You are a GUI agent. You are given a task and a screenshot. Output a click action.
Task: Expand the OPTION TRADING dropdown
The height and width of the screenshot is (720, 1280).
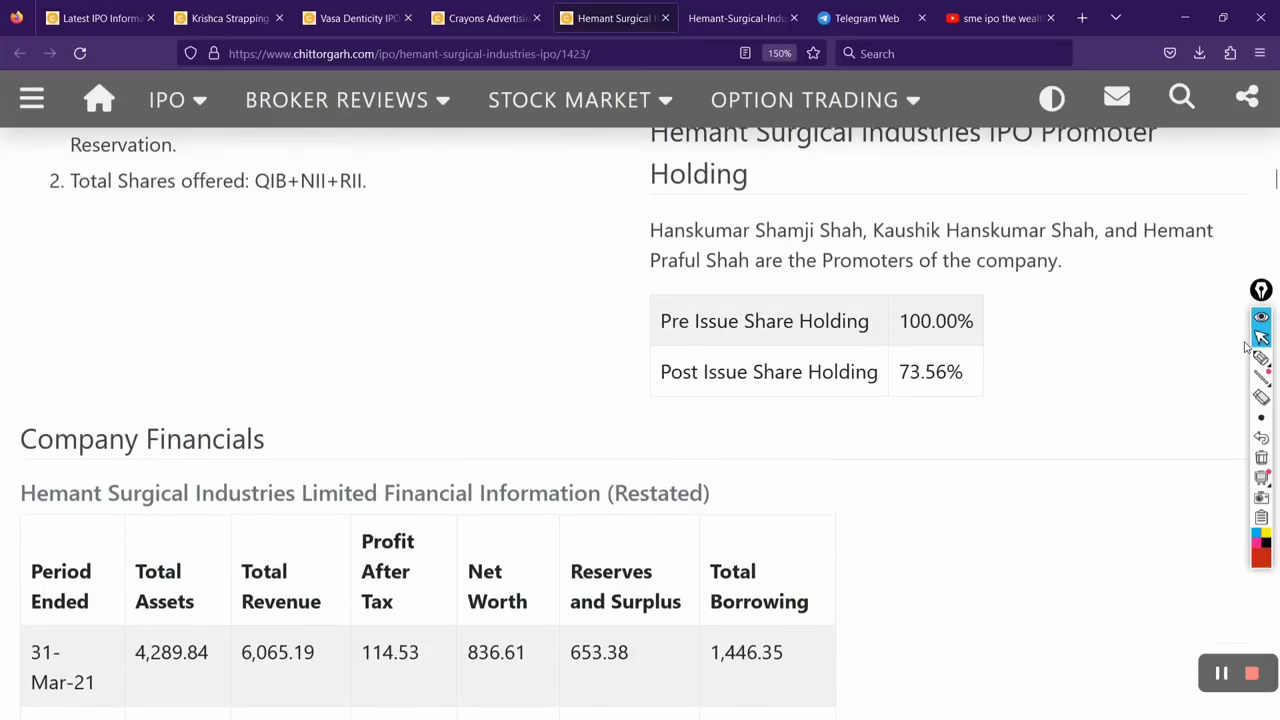pos(815,99)
